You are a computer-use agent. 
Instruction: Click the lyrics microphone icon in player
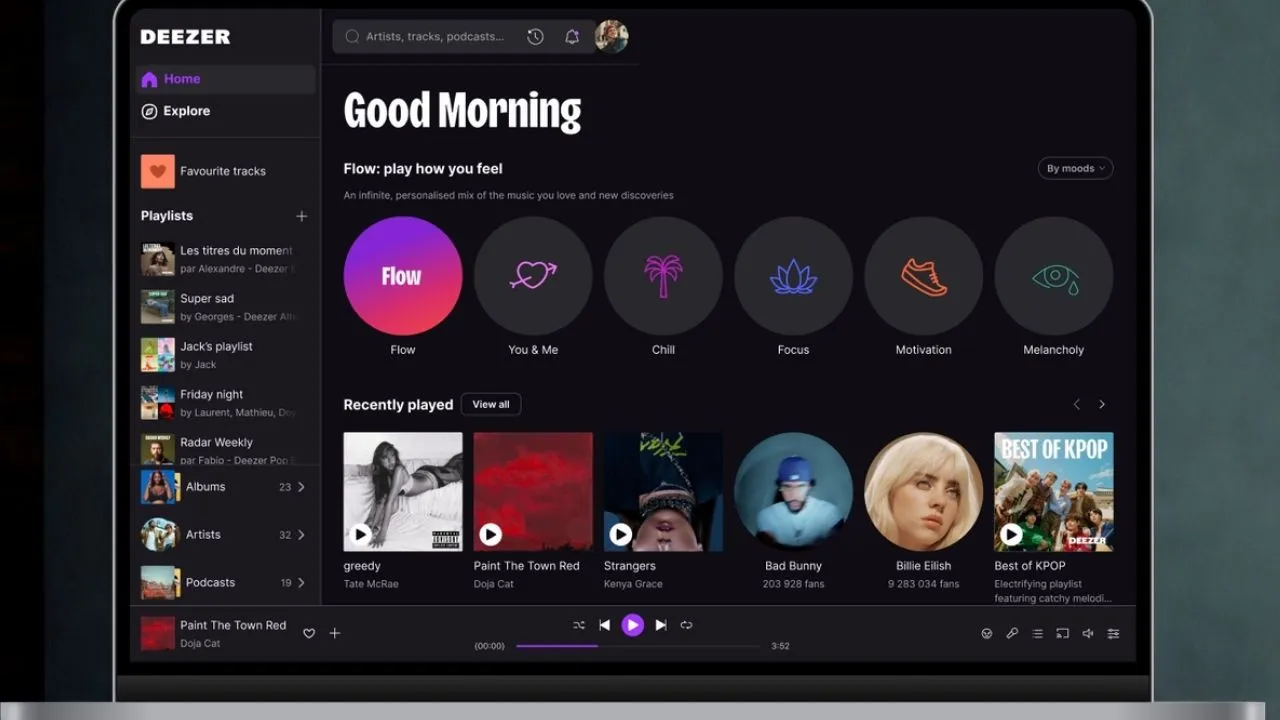tap(1012, 633)
